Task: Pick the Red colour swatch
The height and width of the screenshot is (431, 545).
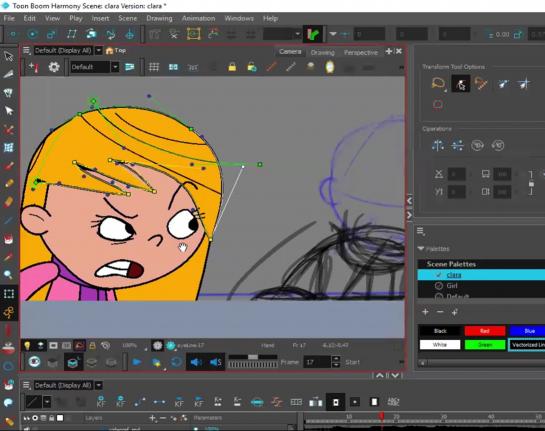Action: tap(485, 331)
